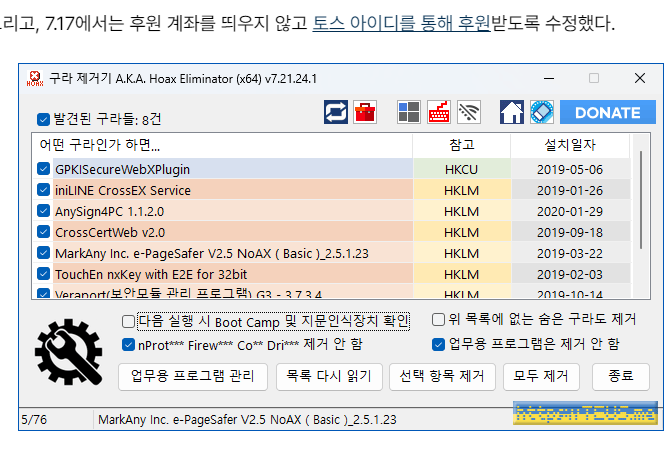Sort by 설치일자 column header
This screenshot has height=450, width=665.
pos(570,145)
